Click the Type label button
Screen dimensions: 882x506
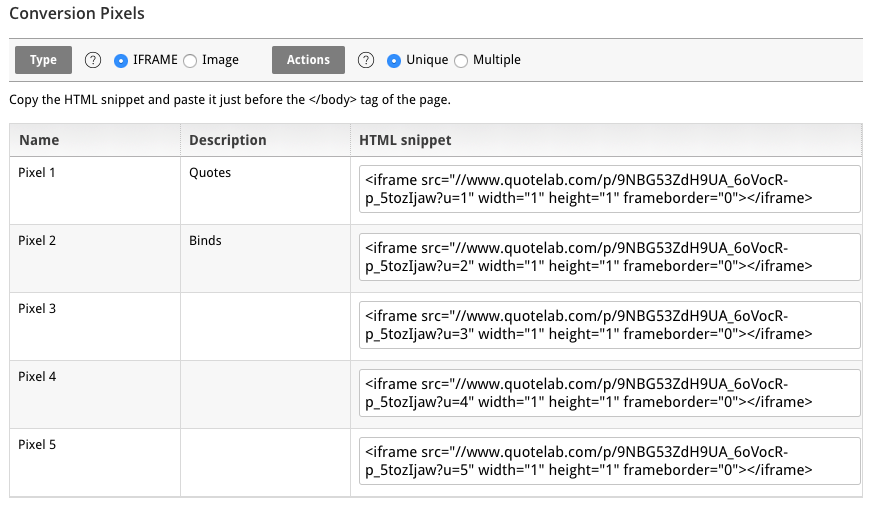click(x=43, y=60)
